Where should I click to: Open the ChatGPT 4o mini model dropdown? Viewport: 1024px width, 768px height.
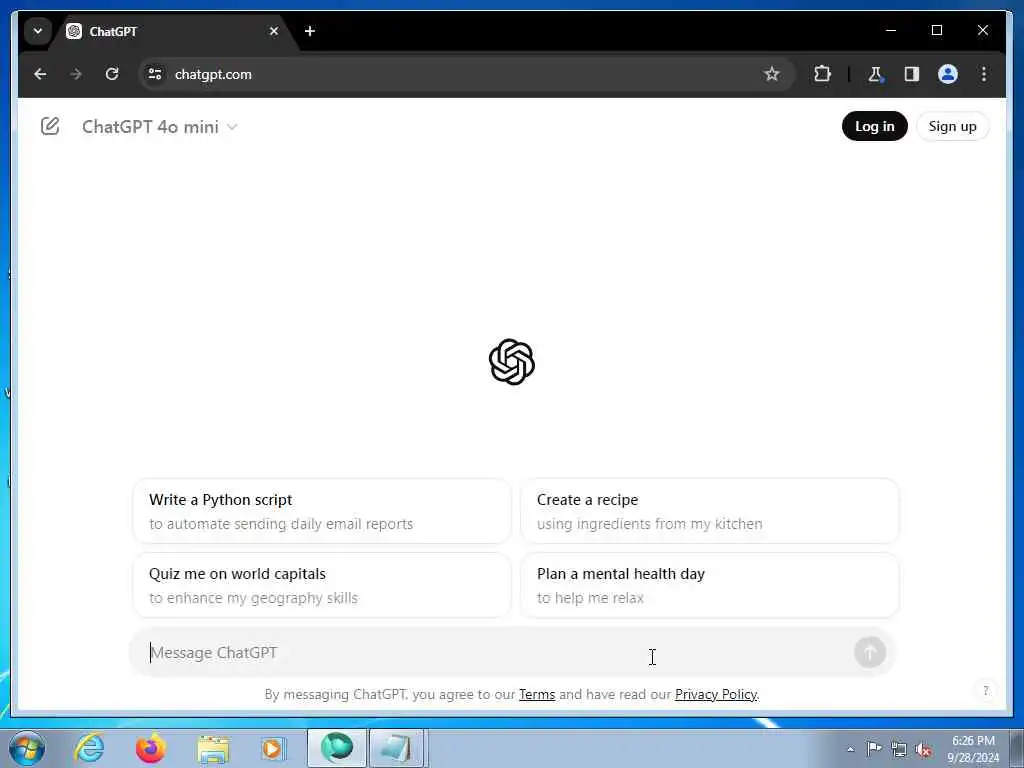point(159,127)
